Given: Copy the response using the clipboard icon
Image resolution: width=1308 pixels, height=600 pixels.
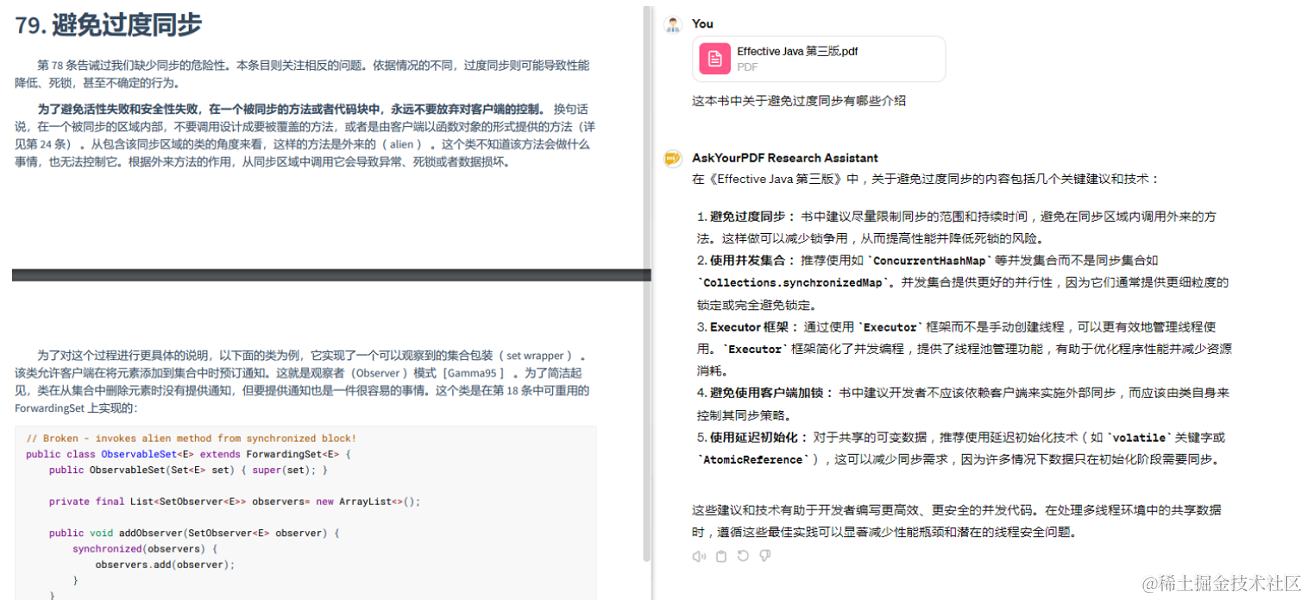Looking at the screenshot, I should tap(721, 556).
